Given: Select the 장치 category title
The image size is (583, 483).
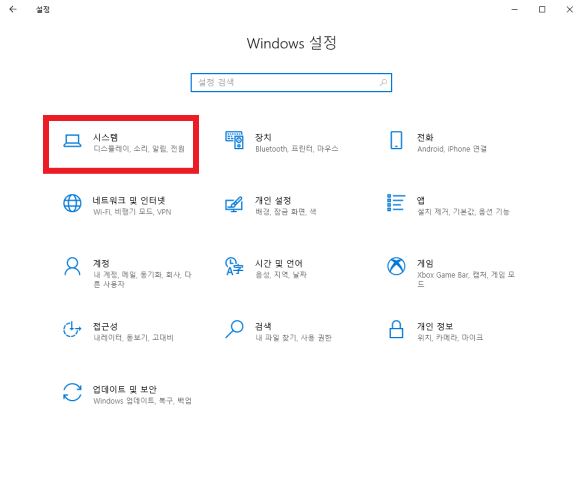Looking at the screenshot, I should 263,138.
